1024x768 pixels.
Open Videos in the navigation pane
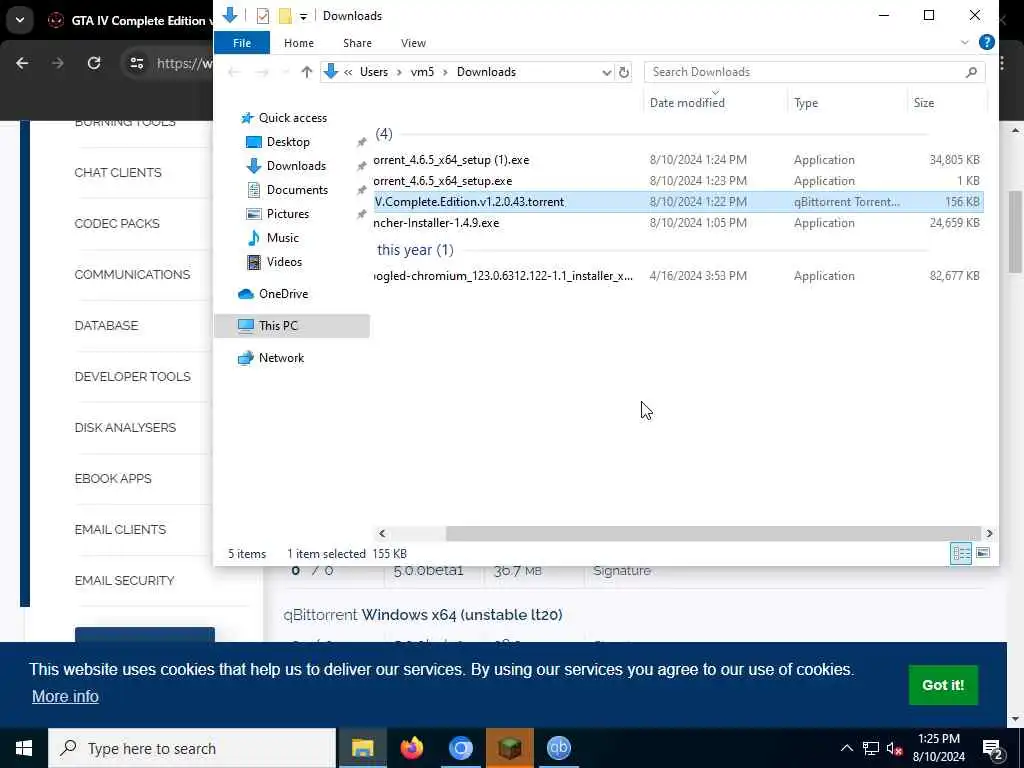tap(284, 262)
